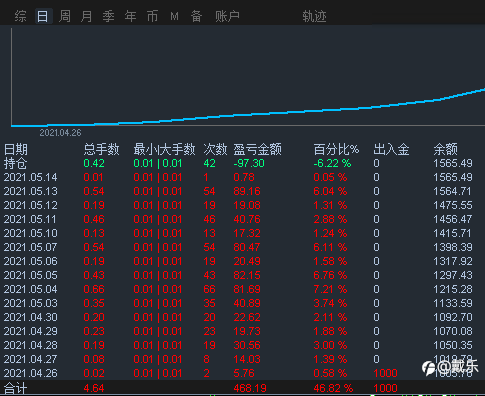The width and height of the screenshot is (485, 396).
Task: Click trade count 66 on 2021.05.04
Action: [209, 289]
